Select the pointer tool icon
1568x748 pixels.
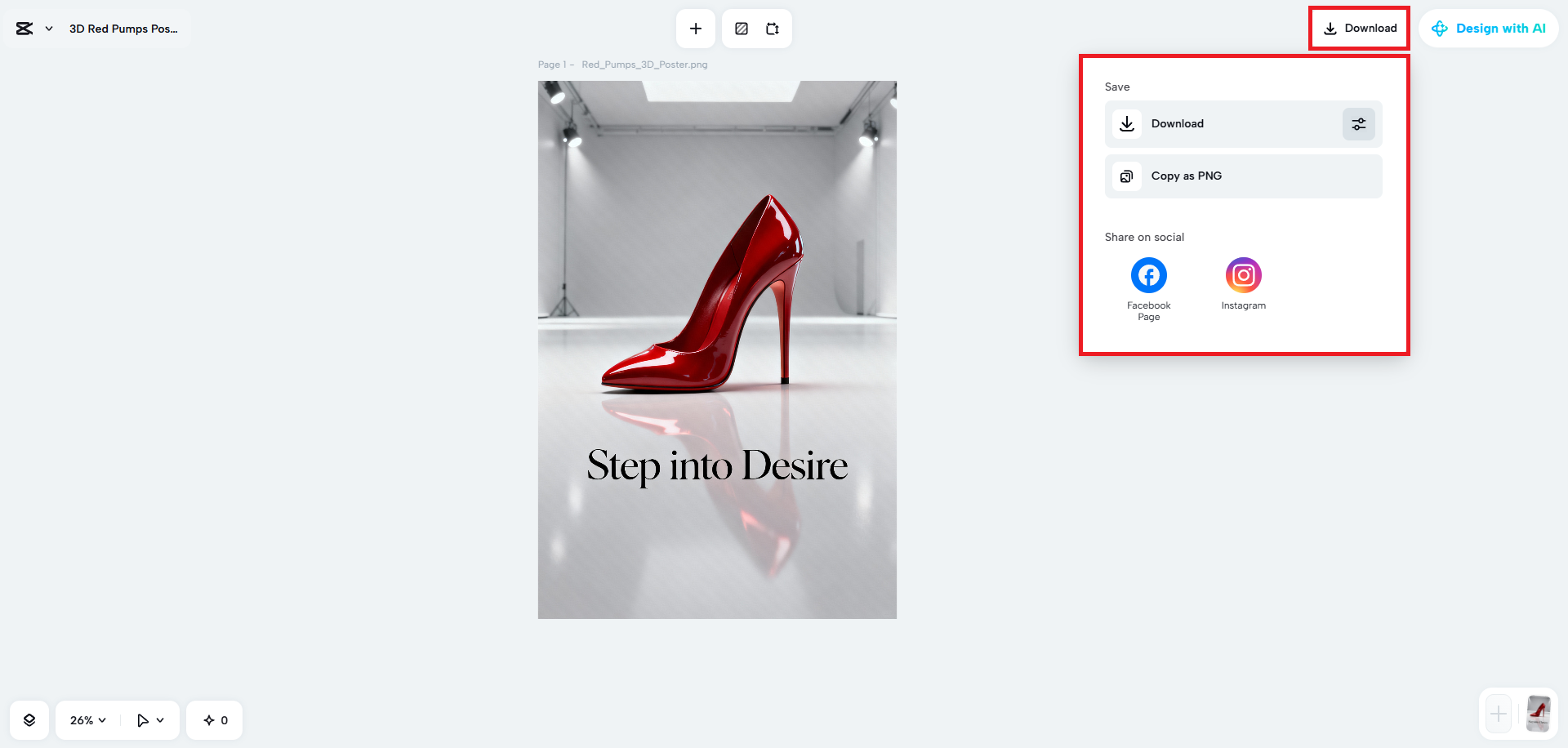point(143,720)
